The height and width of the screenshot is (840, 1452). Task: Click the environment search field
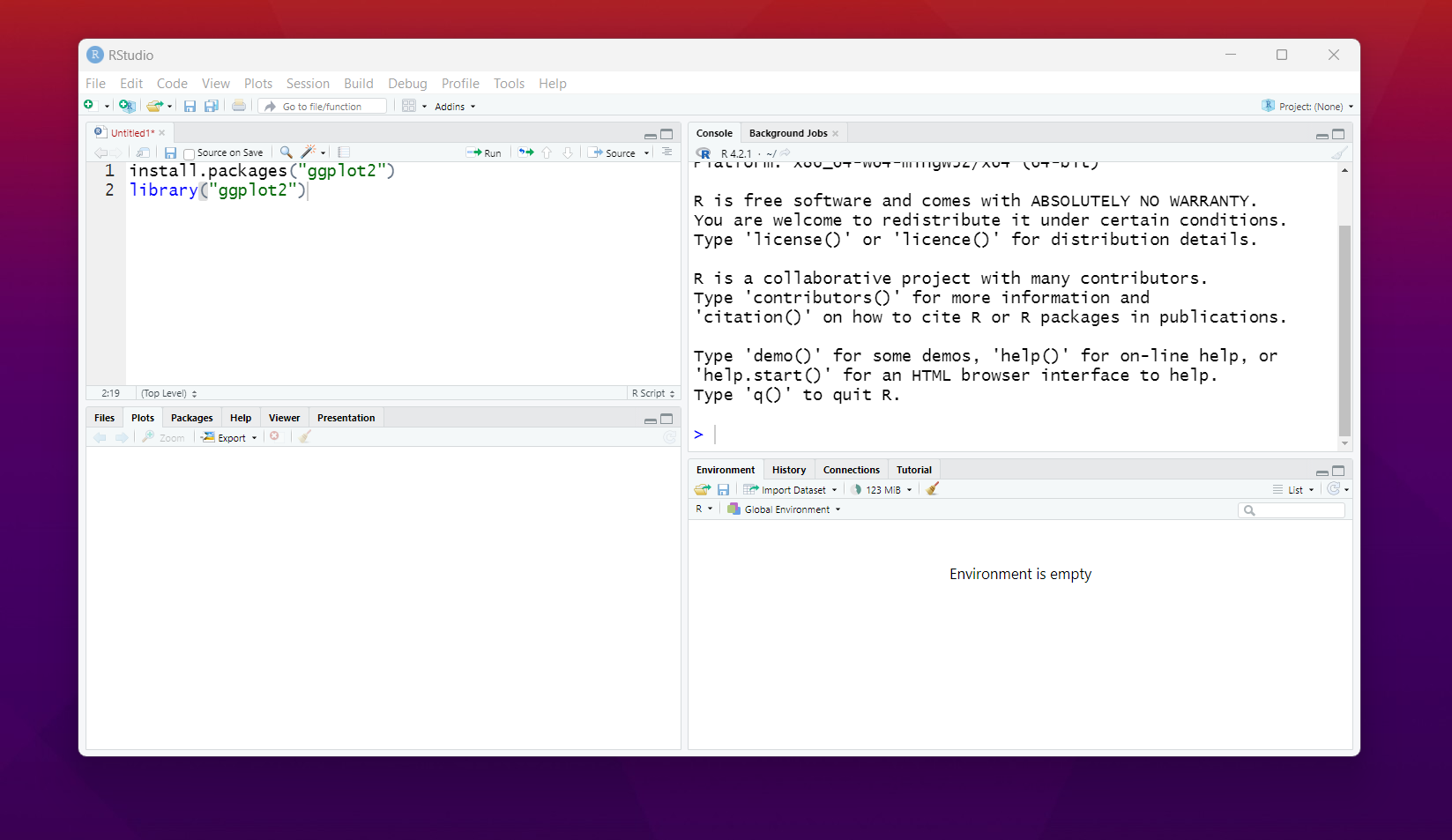point(1292,510)
